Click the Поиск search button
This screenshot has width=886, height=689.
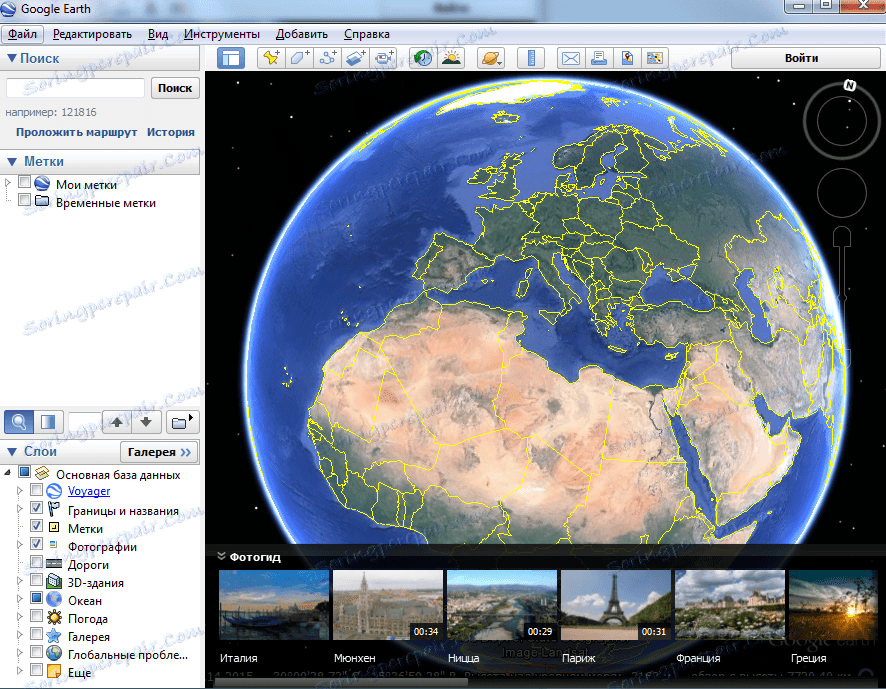(175, 88)
